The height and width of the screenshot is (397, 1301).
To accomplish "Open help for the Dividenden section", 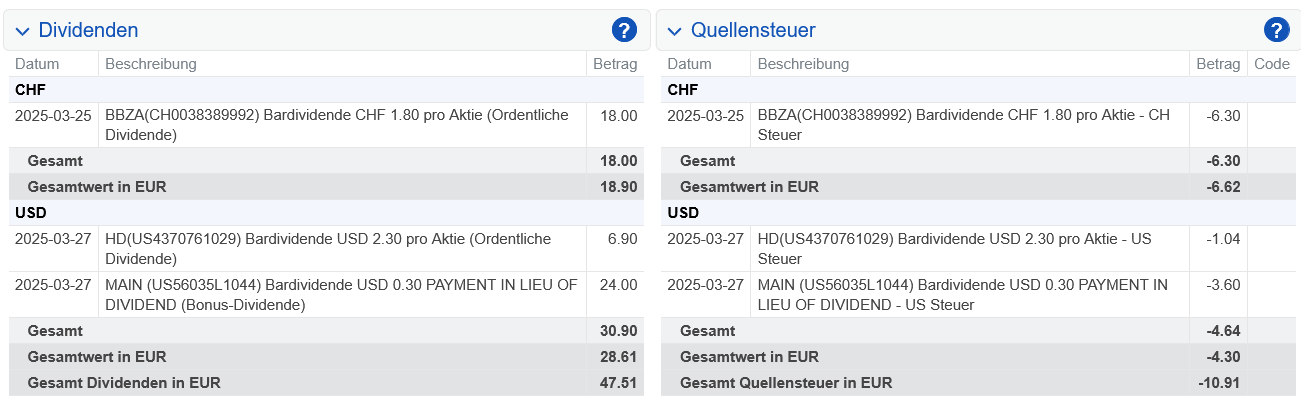I will pyautogui.click(x=624, y=30).
